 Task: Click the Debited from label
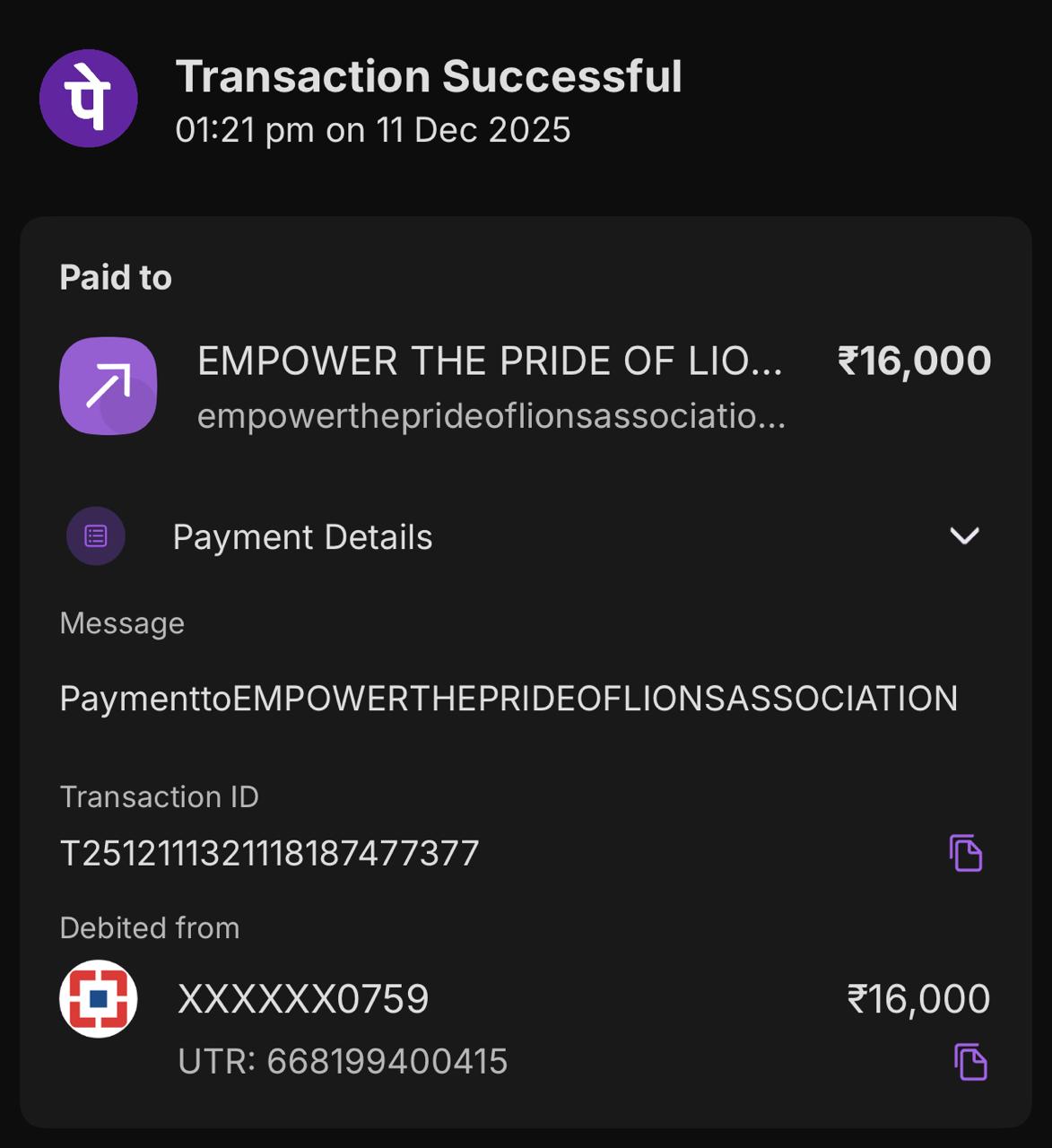150,928
